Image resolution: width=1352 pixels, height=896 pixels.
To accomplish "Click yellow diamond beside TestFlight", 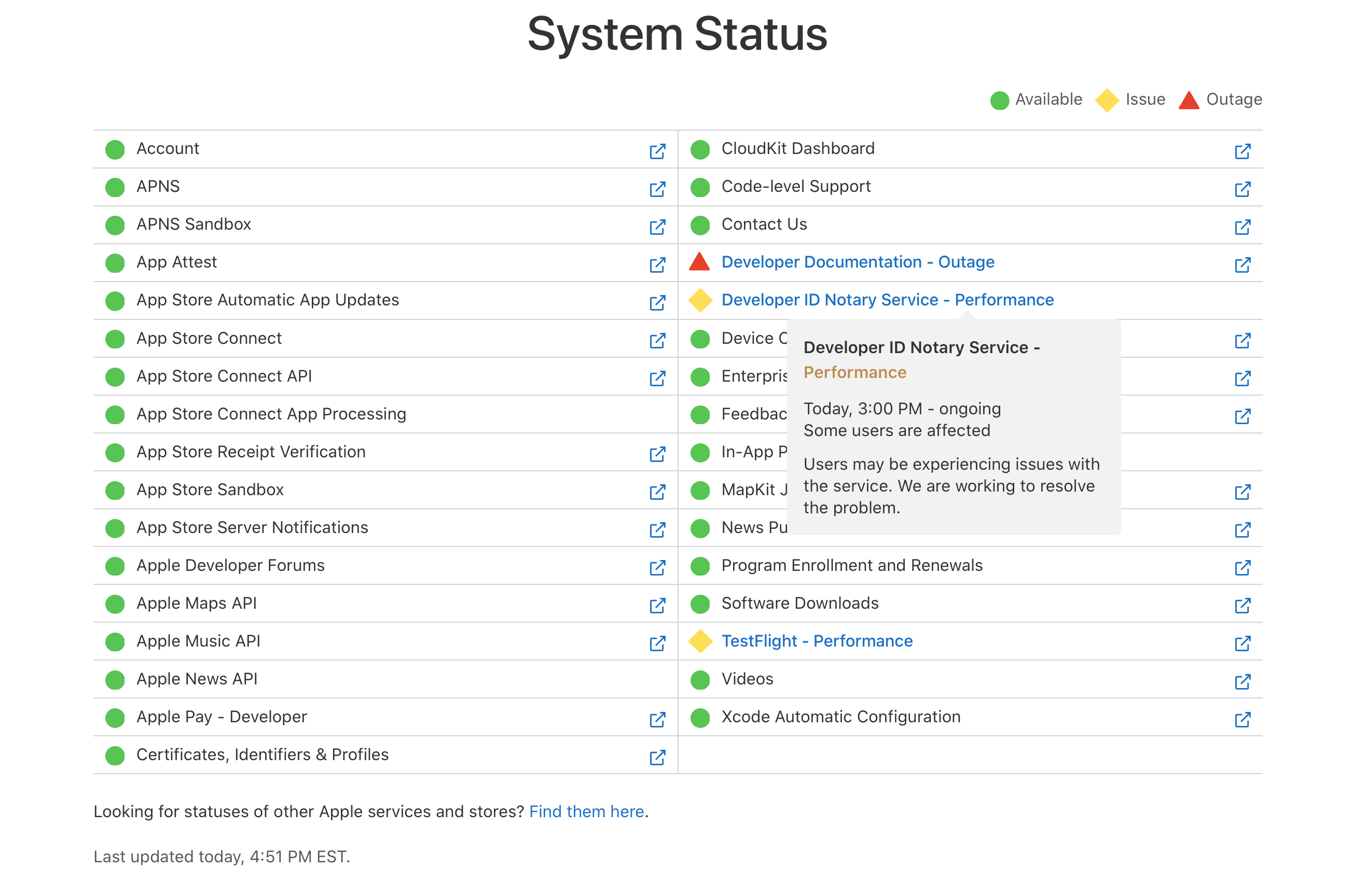I will tap(700, 641).
